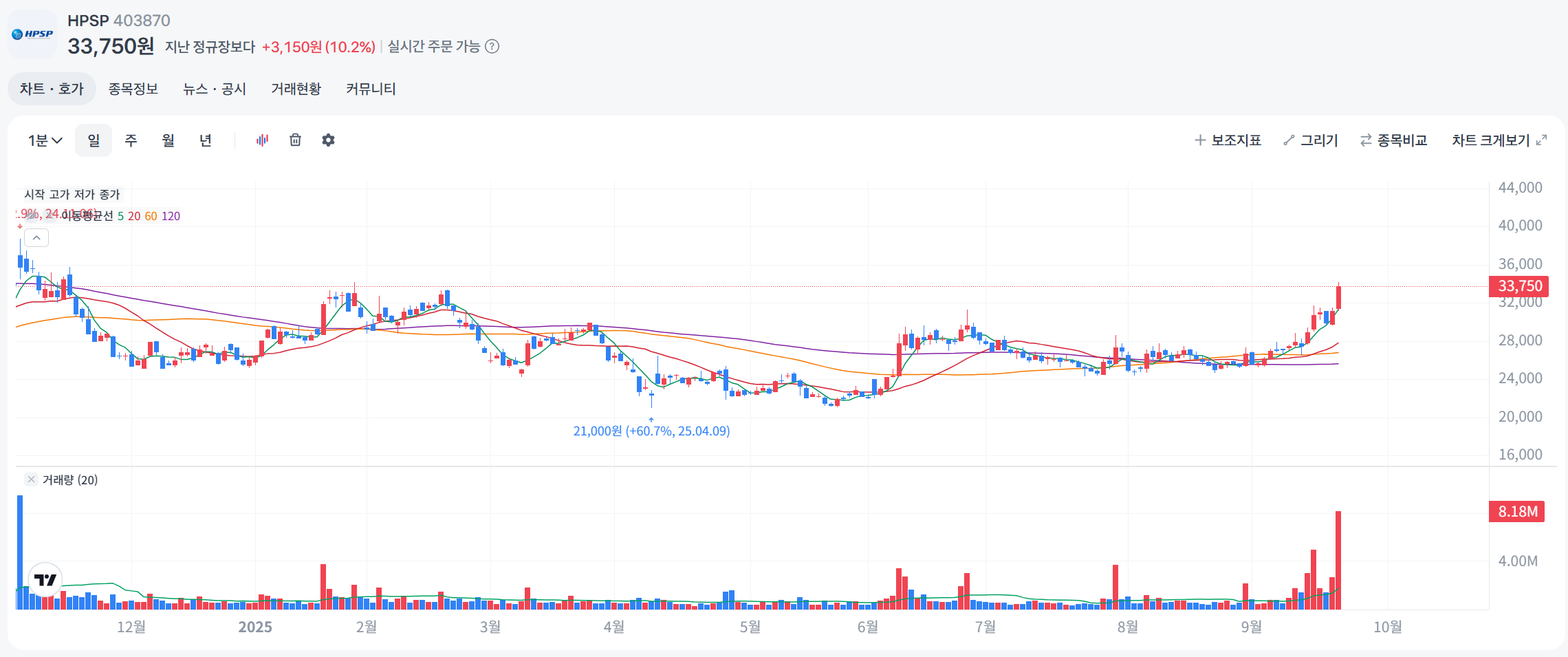
Task: Open the 그리기 drawing tools
Action: click(x=1311, y=140)
